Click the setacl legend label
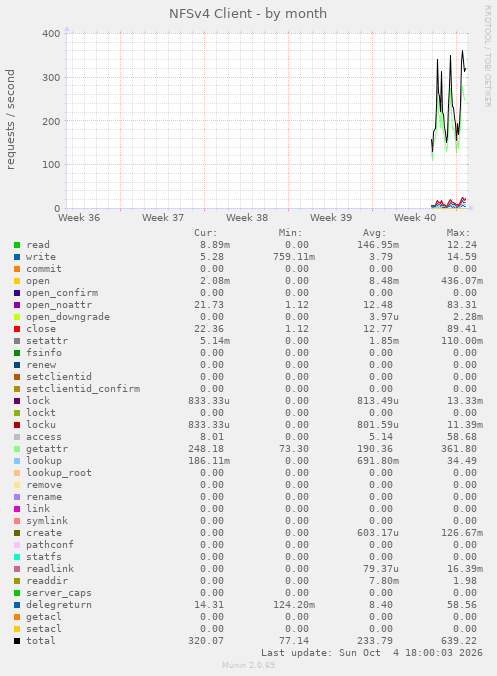This screenshot has height=676, width=497. point(44,629)
